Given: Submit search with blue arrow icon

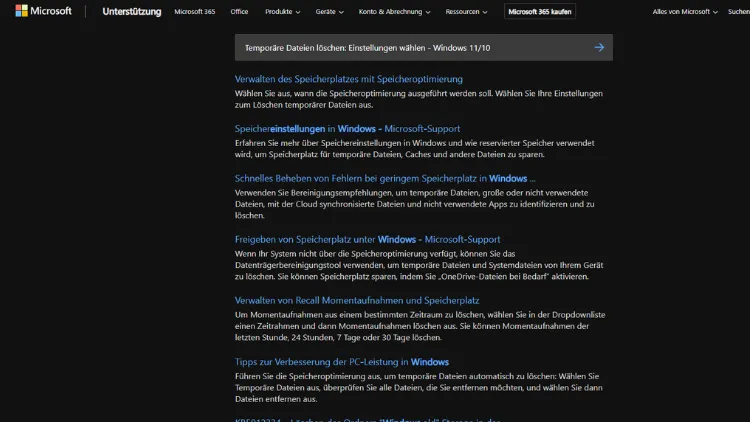Looking at the screenshot, I should (599, 47).
